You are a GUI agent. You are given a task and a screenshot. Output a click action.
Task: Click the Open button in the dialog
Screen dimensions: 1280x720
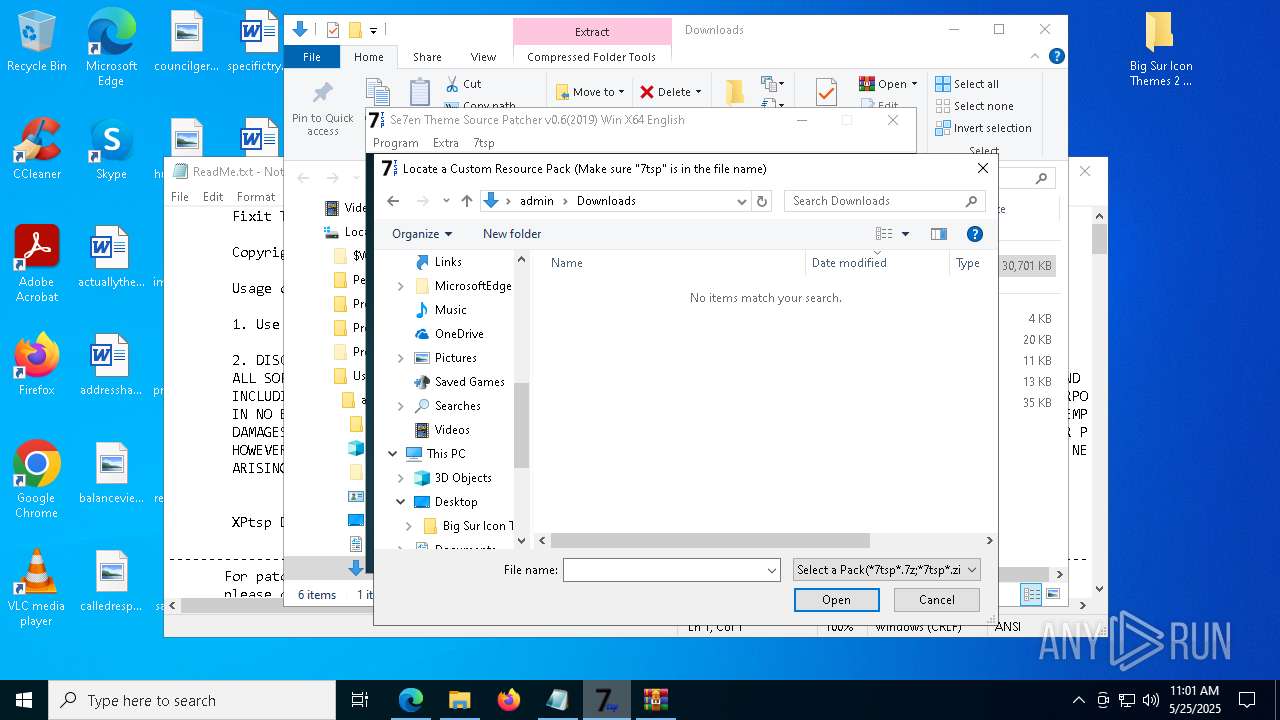pyautogui.click(x=836, y=600)
